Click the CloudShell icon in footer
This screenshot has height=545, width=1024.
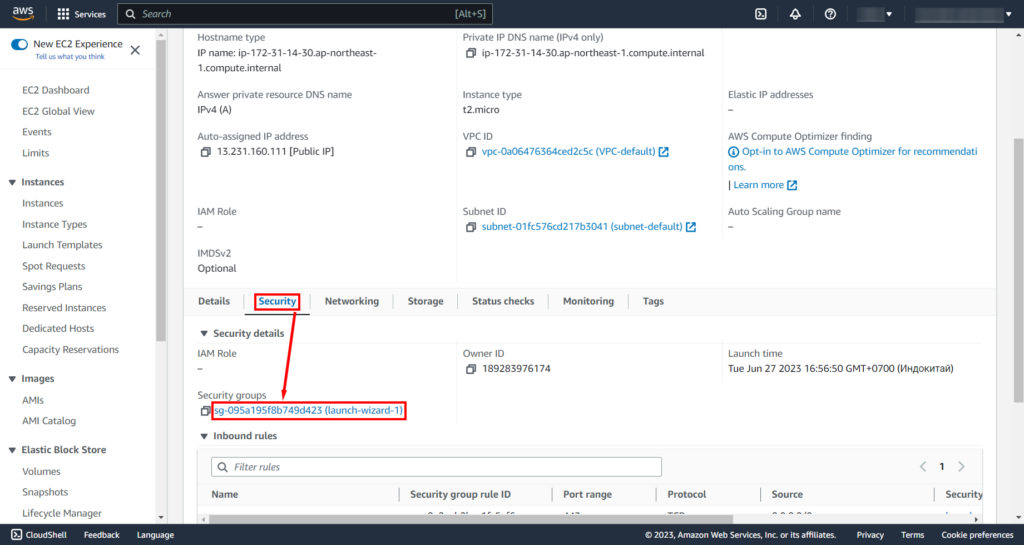[x=17, y=535]
